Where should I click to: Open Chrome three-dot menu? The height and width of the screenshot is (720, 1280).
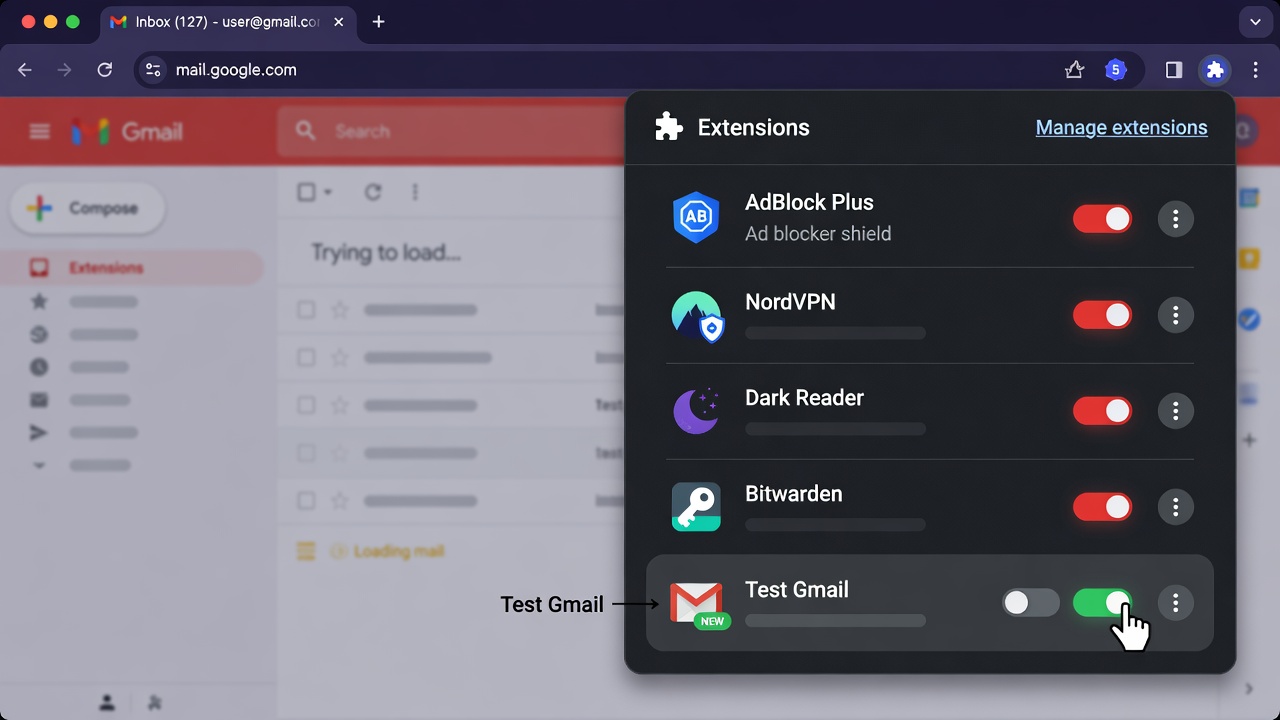pyautogui.click(x=1256, y=70)
